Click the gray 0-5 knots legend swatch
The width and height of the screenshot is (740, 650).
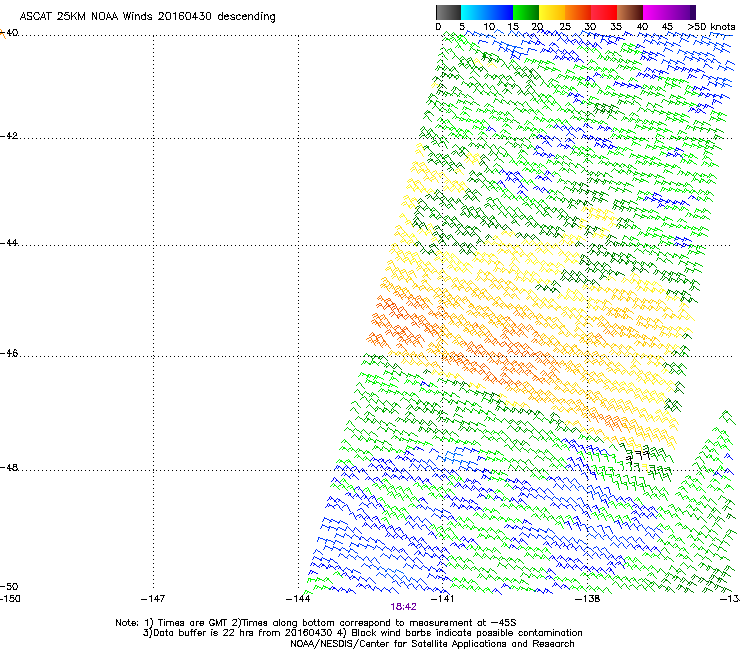point(448,12)
